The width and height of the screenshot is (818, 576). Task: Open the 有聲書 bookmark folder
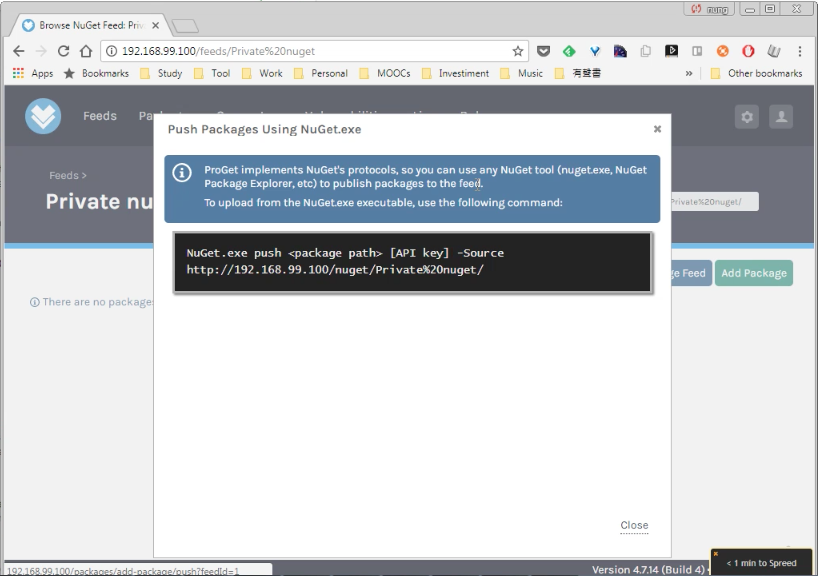click(x=578, y=74)
